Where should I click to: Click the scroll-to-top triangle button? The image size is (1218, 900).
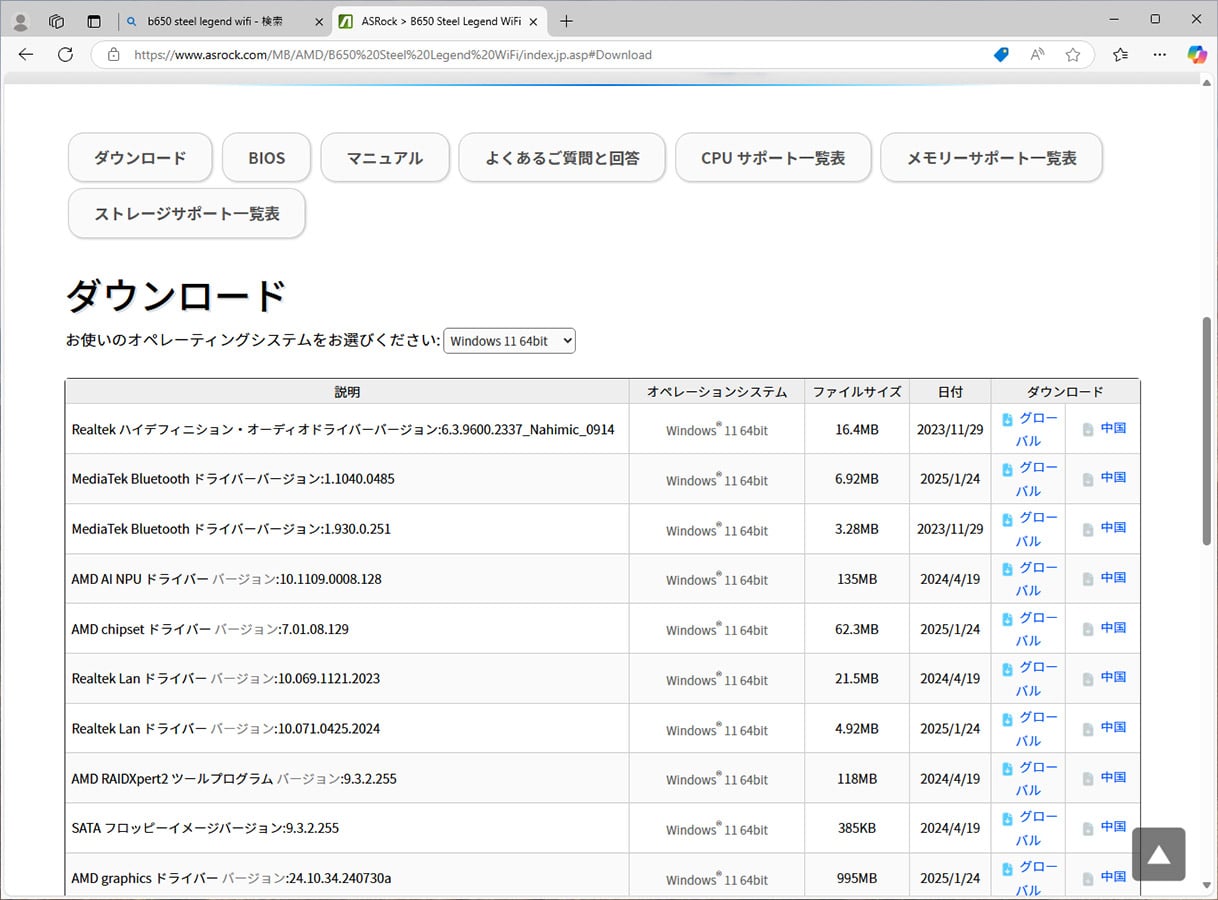(x=1158, y=854)
